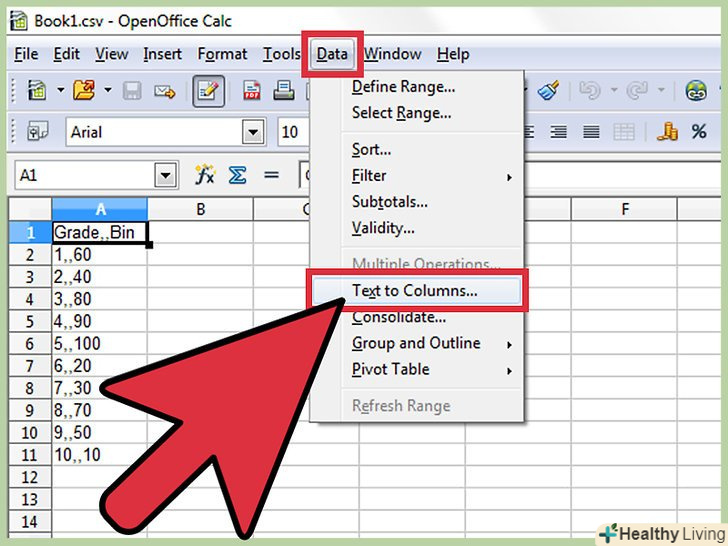Click the Open folder icon

coord(84,90)
